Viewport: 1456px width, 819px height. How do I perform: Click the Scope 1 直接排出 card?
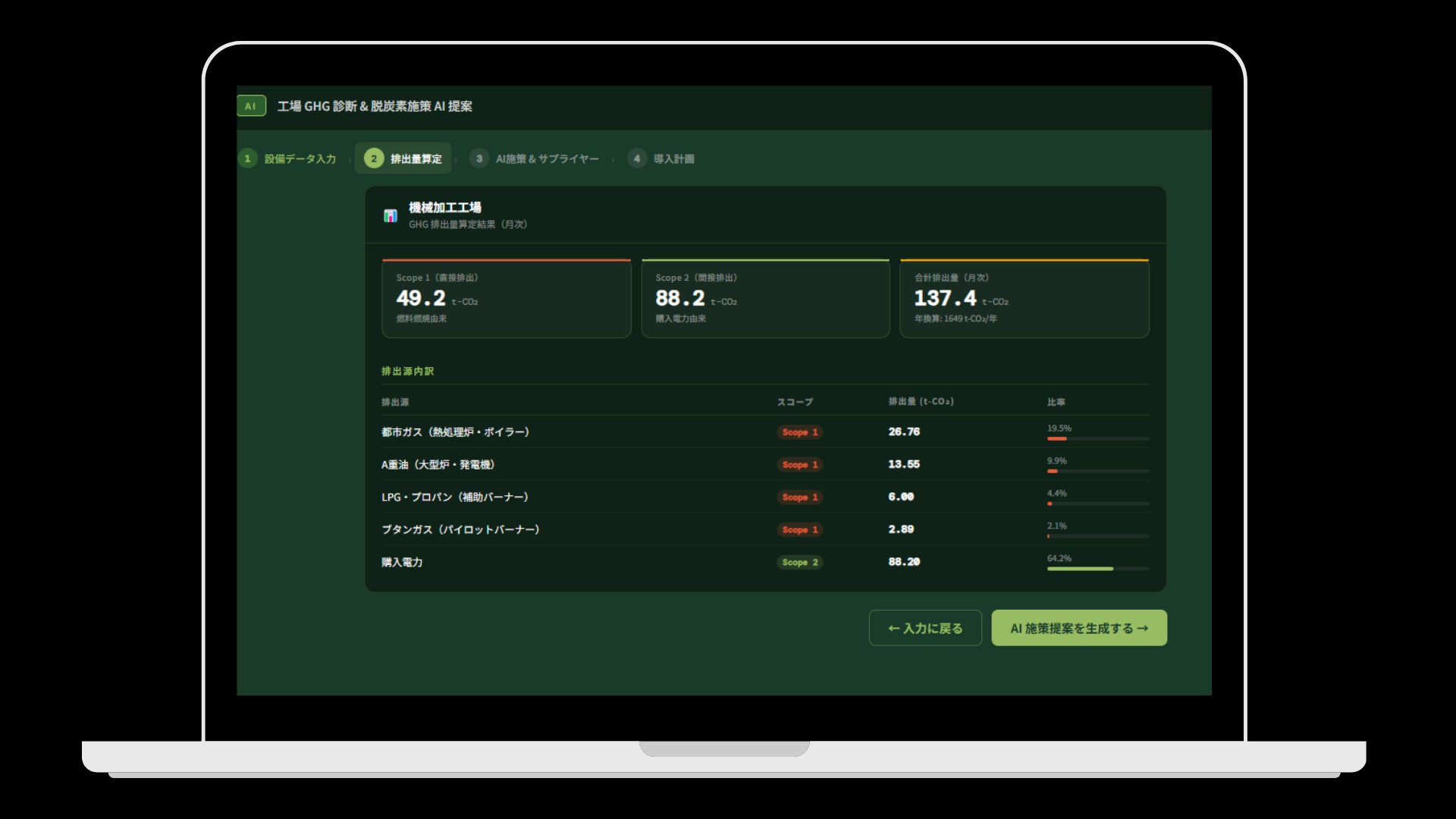coord(507,298)
